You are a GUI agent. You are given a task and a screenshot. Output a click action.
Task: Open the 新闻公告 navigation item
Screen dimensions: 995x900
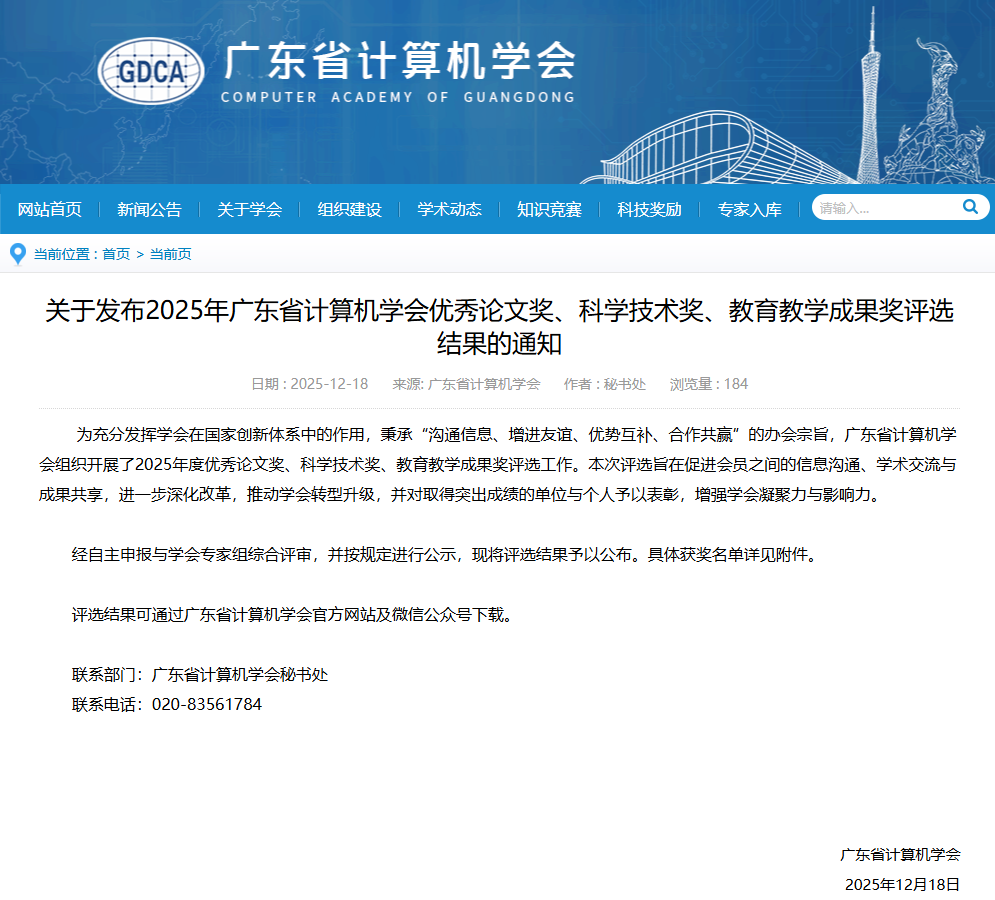(x=149, y=209)
